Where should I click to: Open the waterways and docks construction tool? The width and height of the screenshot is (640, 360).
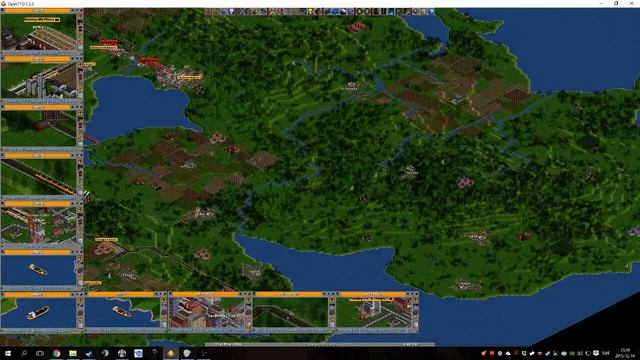(391, 11)
